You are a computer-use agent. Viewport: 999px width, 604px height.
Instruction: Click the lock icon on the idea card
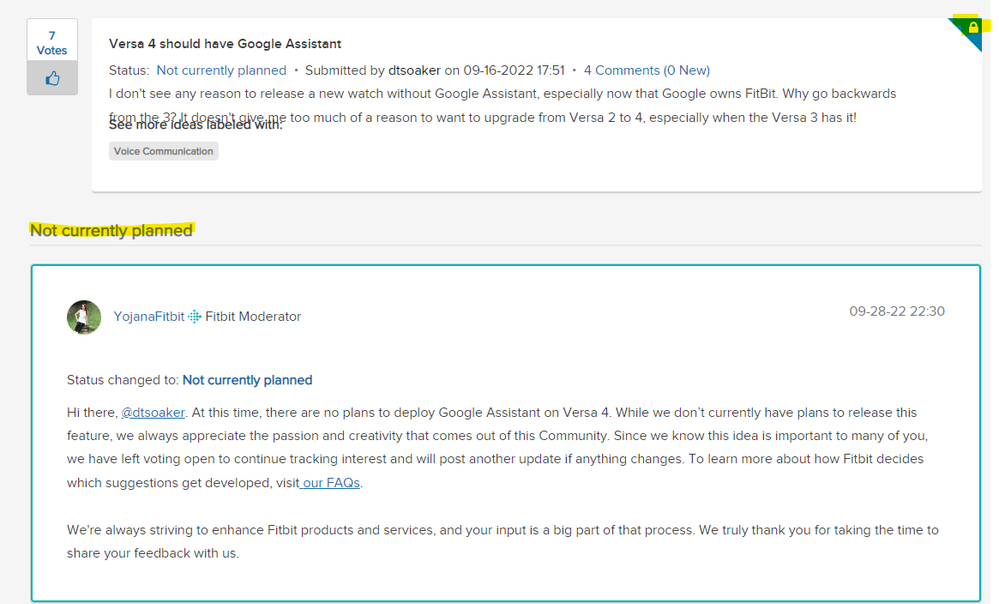tap(973, 27)
